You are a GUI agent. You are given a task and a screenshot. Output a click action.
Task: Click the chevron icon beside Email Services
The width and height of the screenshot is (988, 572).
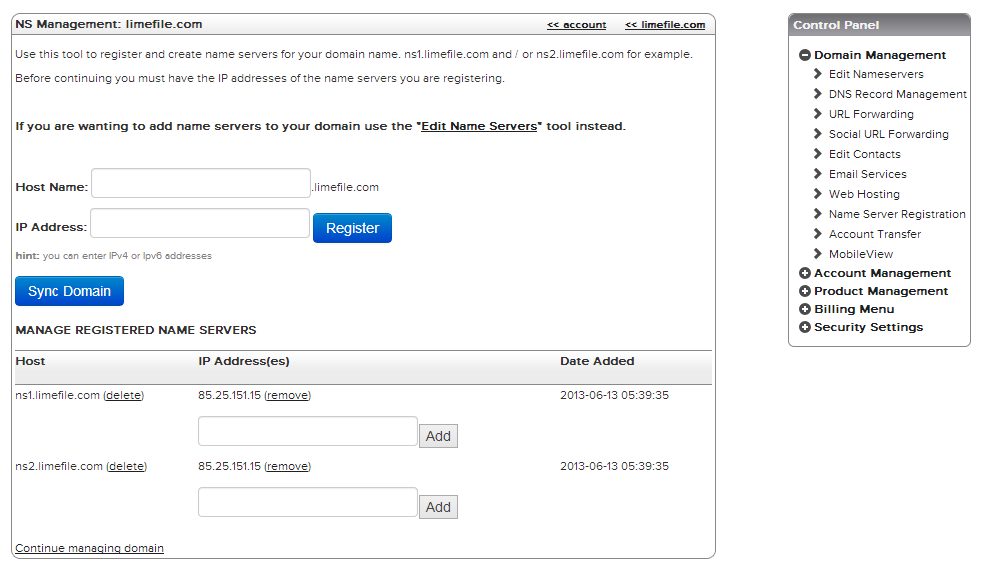(818, 174)
